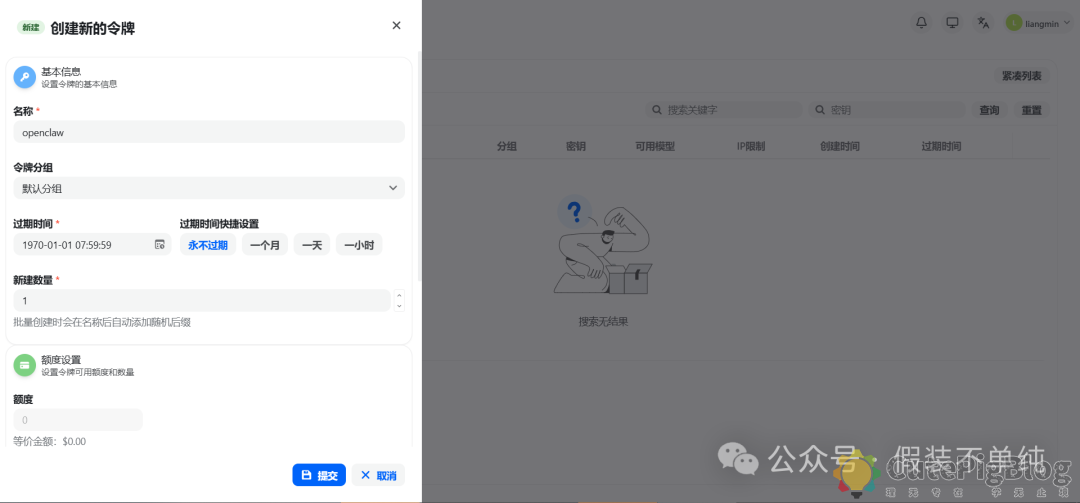Screen dimensions: 1080x503
Task: Click the green card icon beside 额度设置
Action: 25,365
